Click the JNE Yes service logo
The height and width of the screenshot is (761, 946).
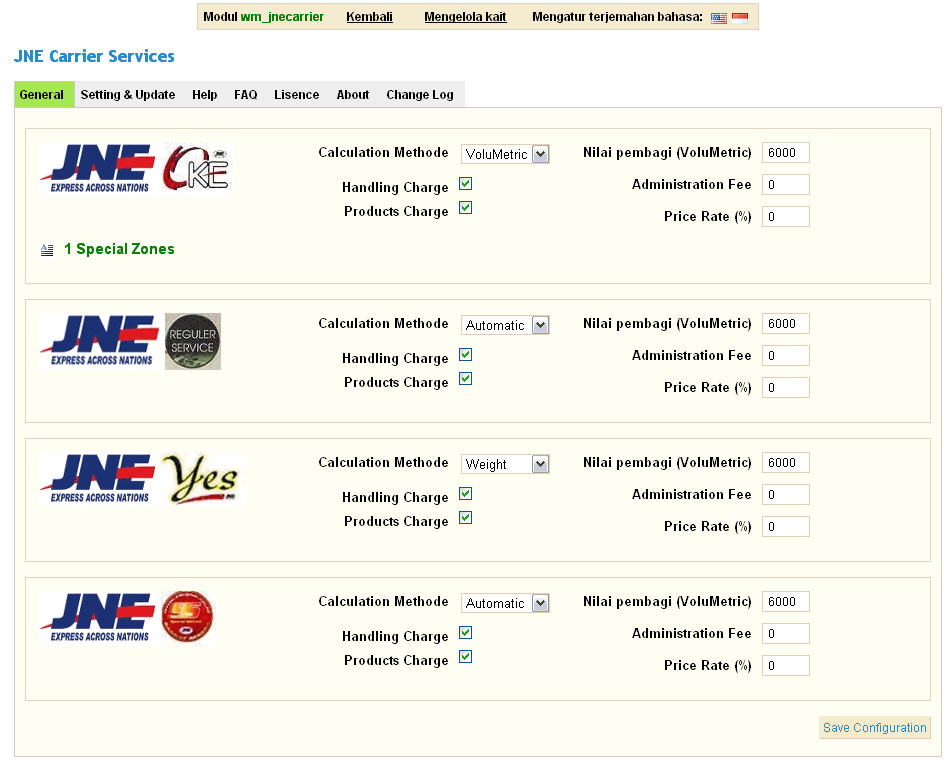click(201, 479)
